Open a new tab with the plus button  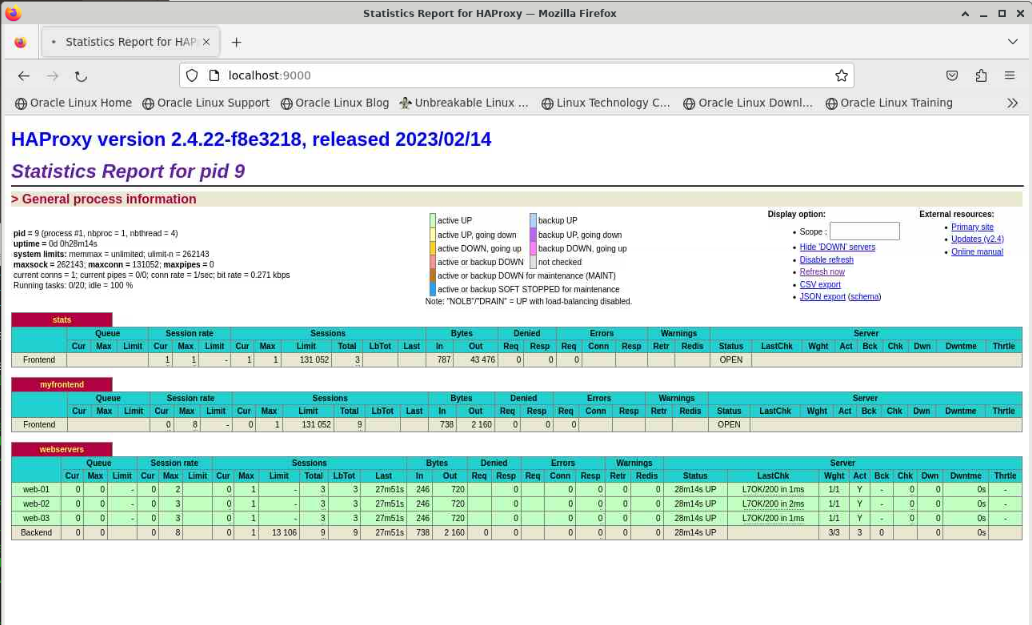tap(237, 42)
